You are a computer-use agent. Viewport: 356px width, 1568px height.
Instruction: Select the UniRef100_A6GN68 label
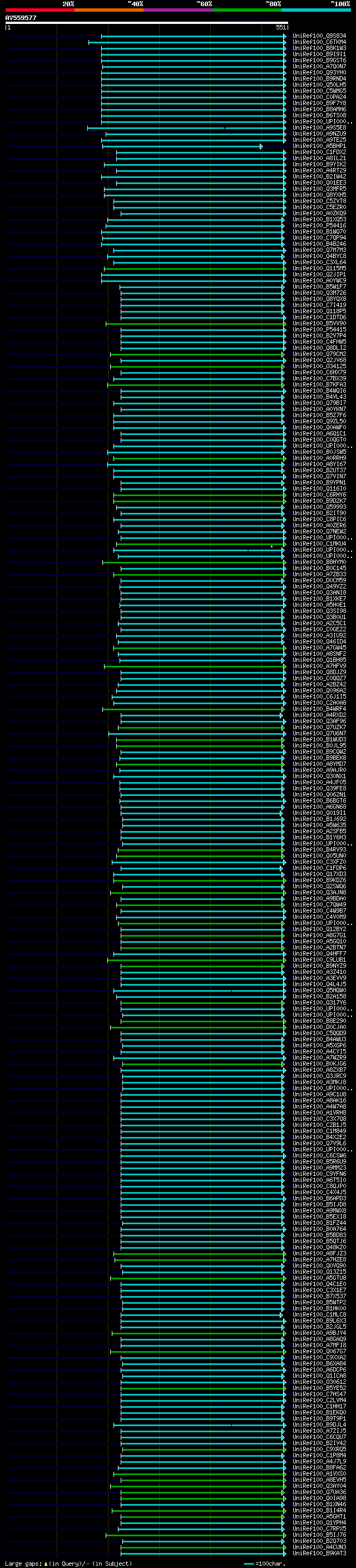coord(319,807)
